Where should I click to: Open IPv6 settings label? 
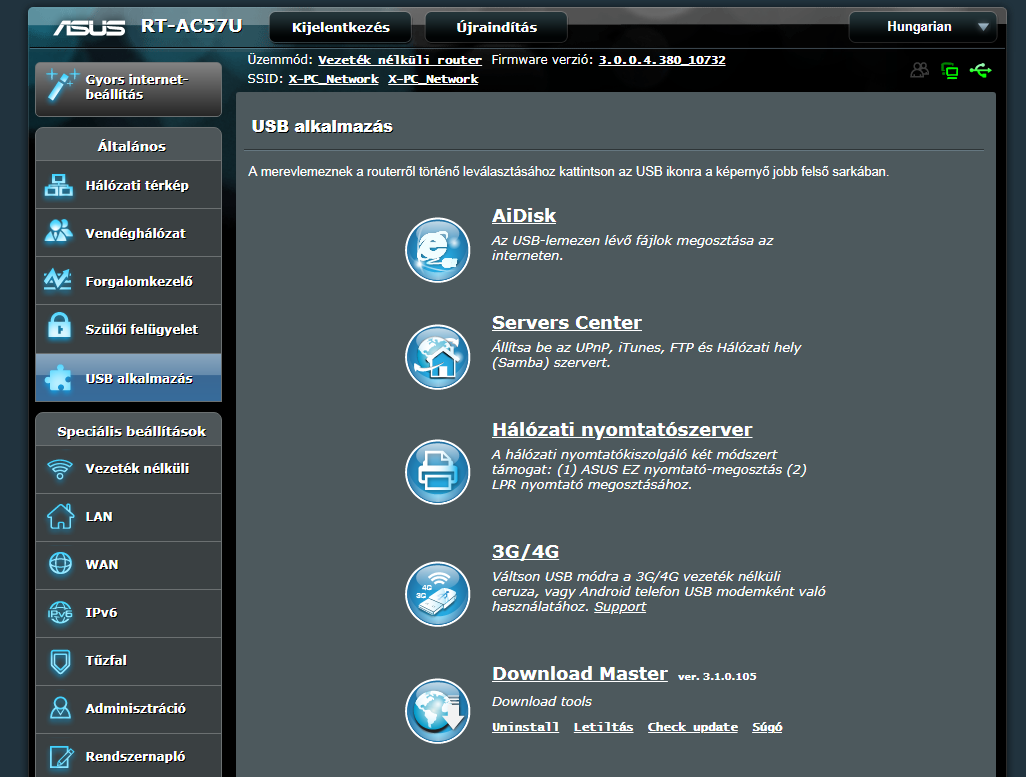(101, 613)
